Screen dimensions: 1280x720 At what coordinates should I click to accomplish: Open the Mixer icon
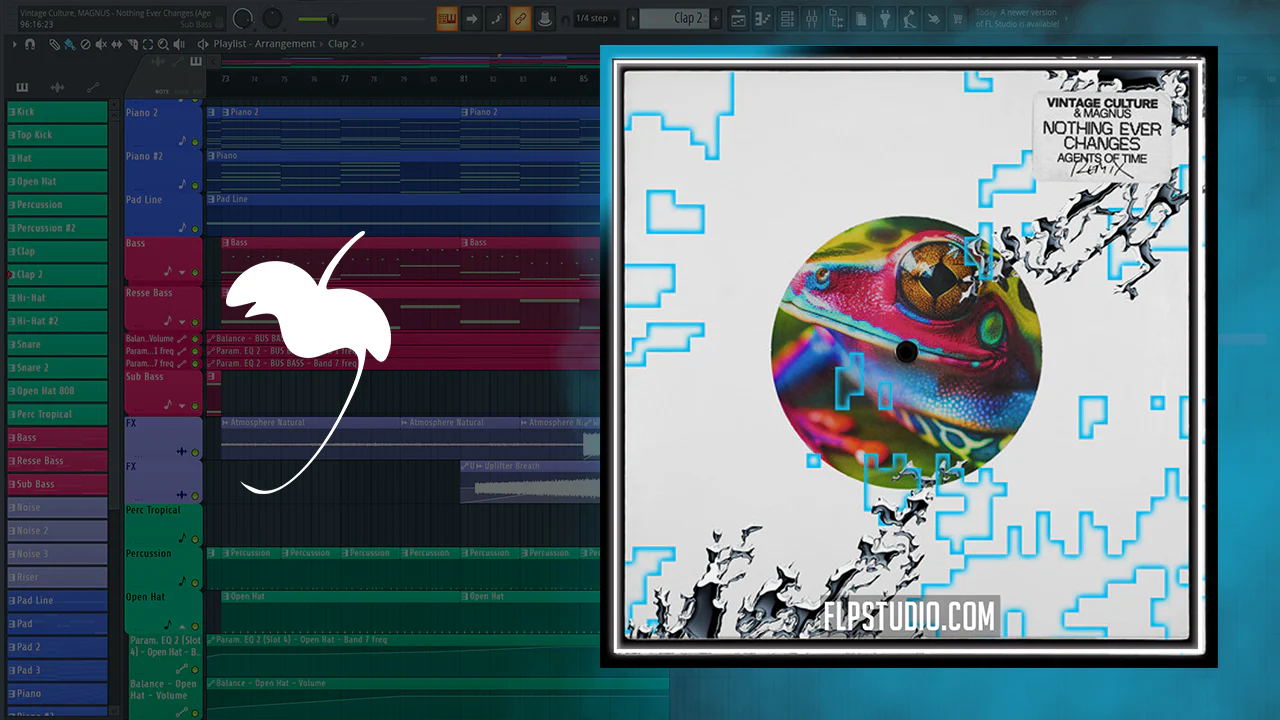(x=812, y=18)
